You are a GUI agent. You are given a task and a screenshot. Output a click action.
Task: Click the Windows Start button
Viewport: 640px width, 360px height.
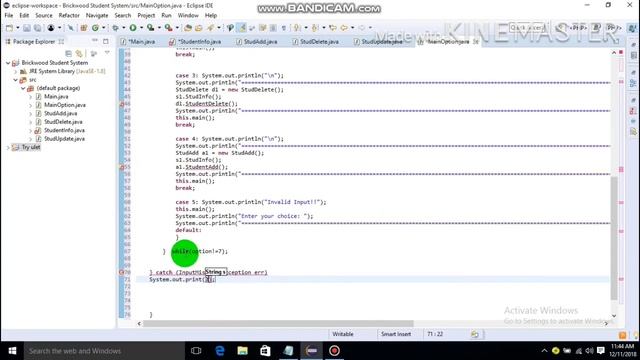tap(12, 351)
